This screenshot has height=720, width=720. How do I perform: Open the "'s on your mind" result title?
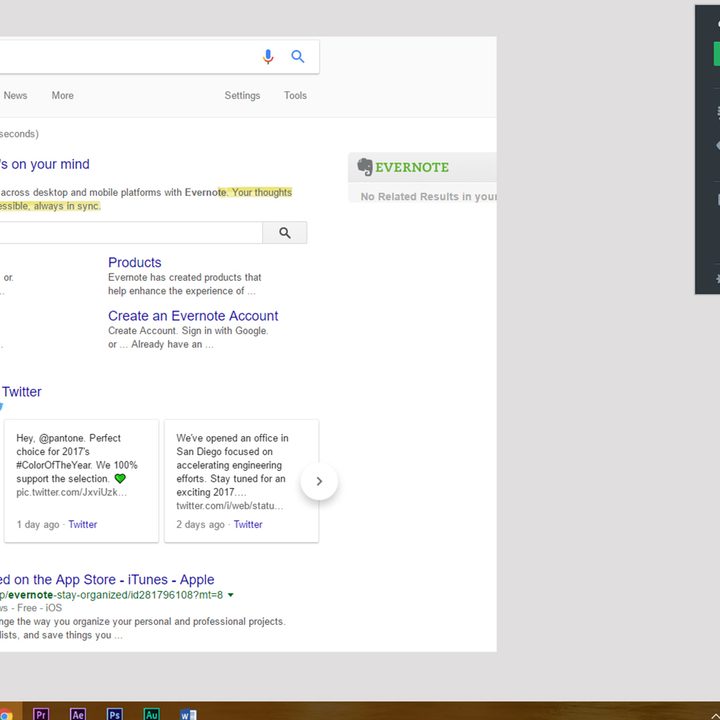(45, 164)
